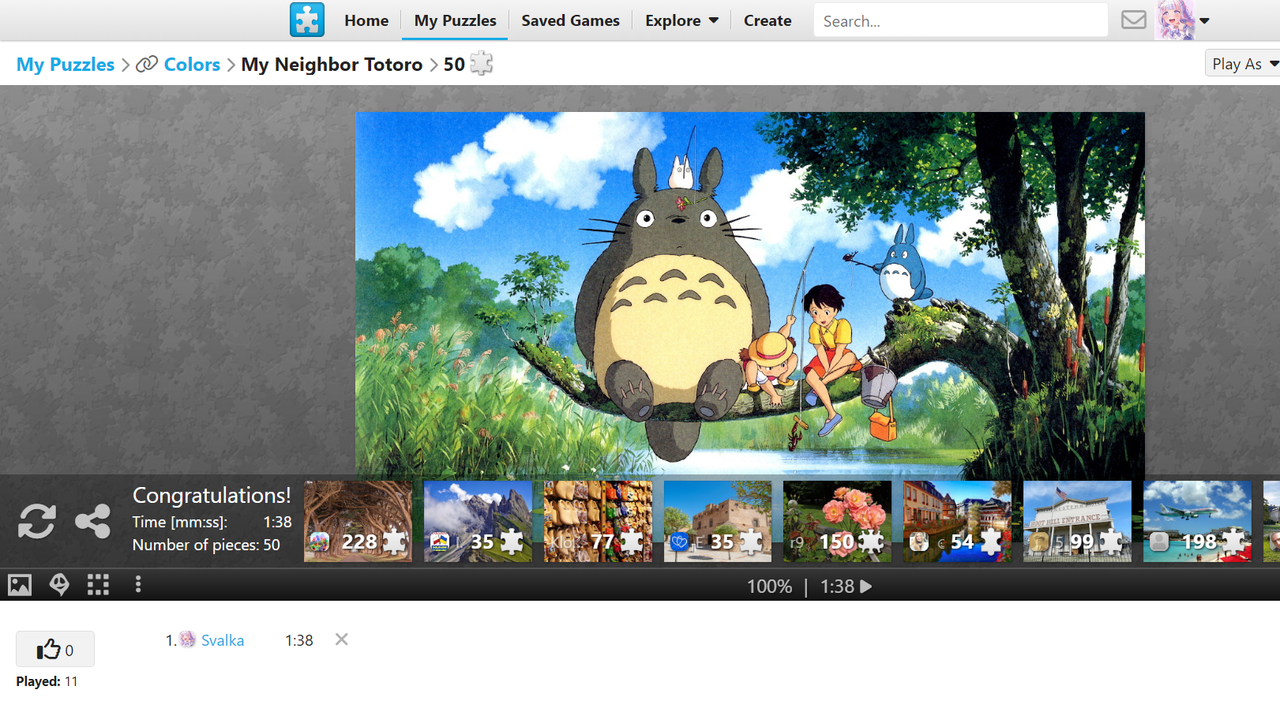
Task: Like the puzzle with thumbs-up button
Action: 55,650
